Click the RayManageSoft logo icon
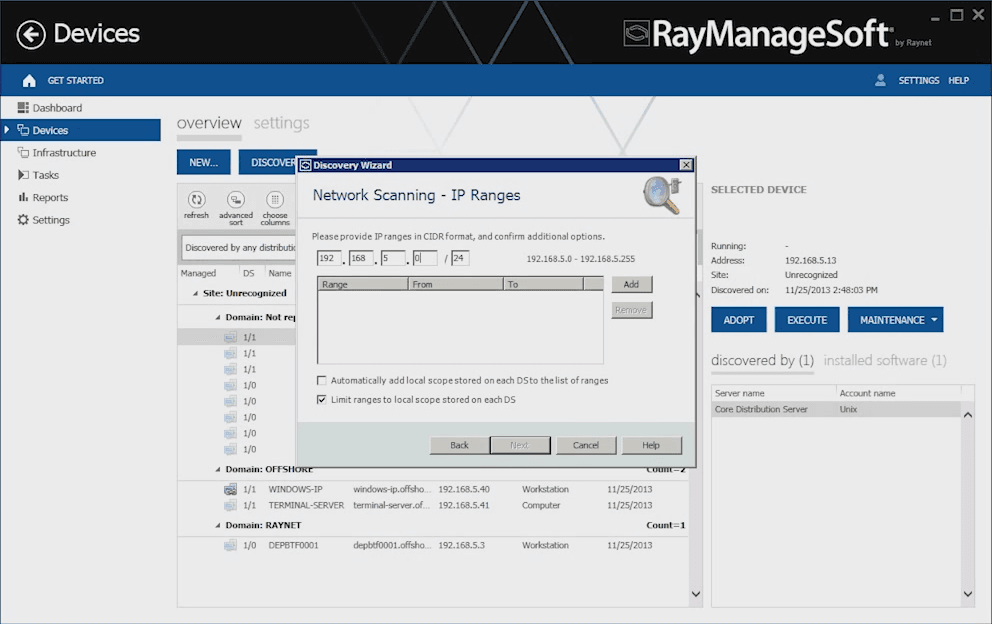The height and width of the screenshot is (624, 992). 636,34
